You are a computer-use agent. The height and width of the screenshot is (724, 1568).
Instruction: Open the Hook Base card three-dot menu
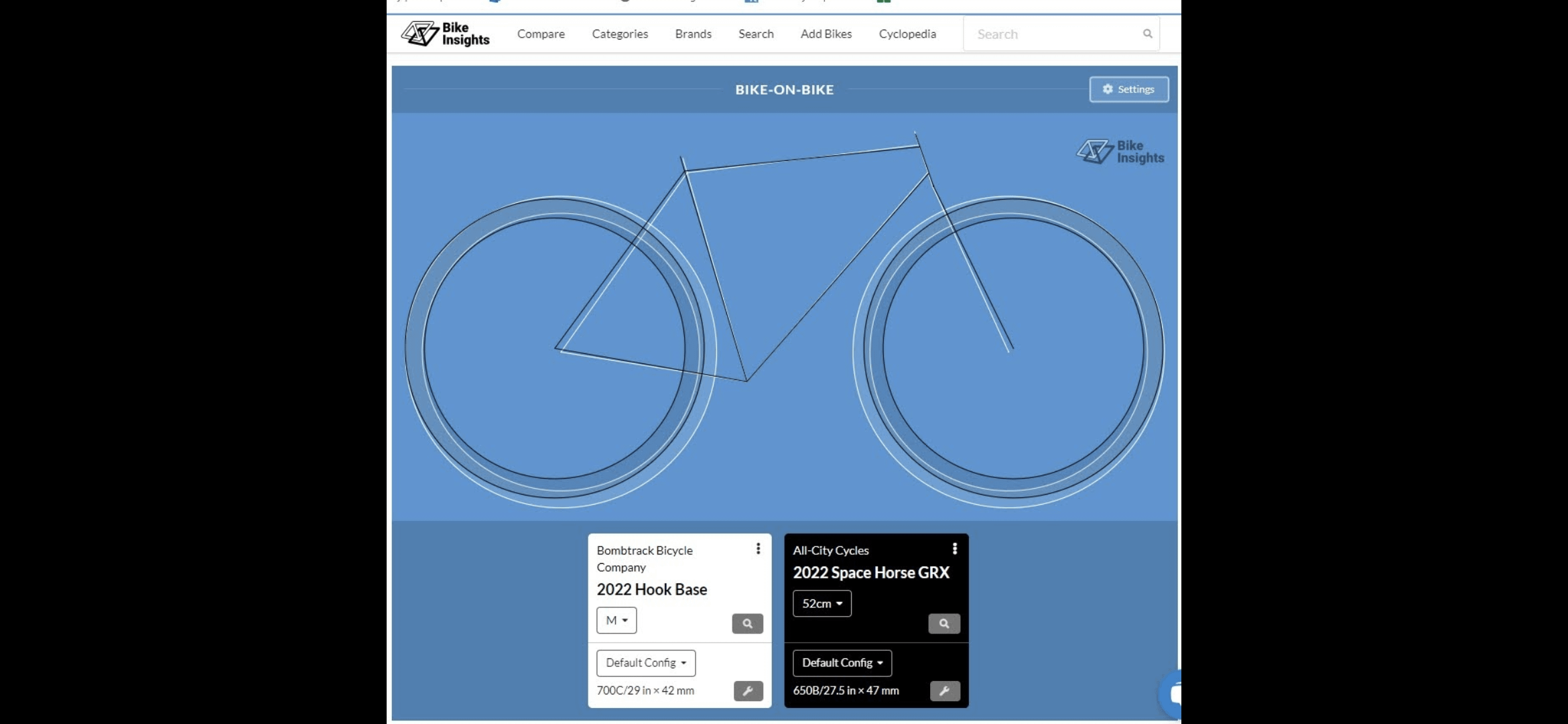coord(758,549)
